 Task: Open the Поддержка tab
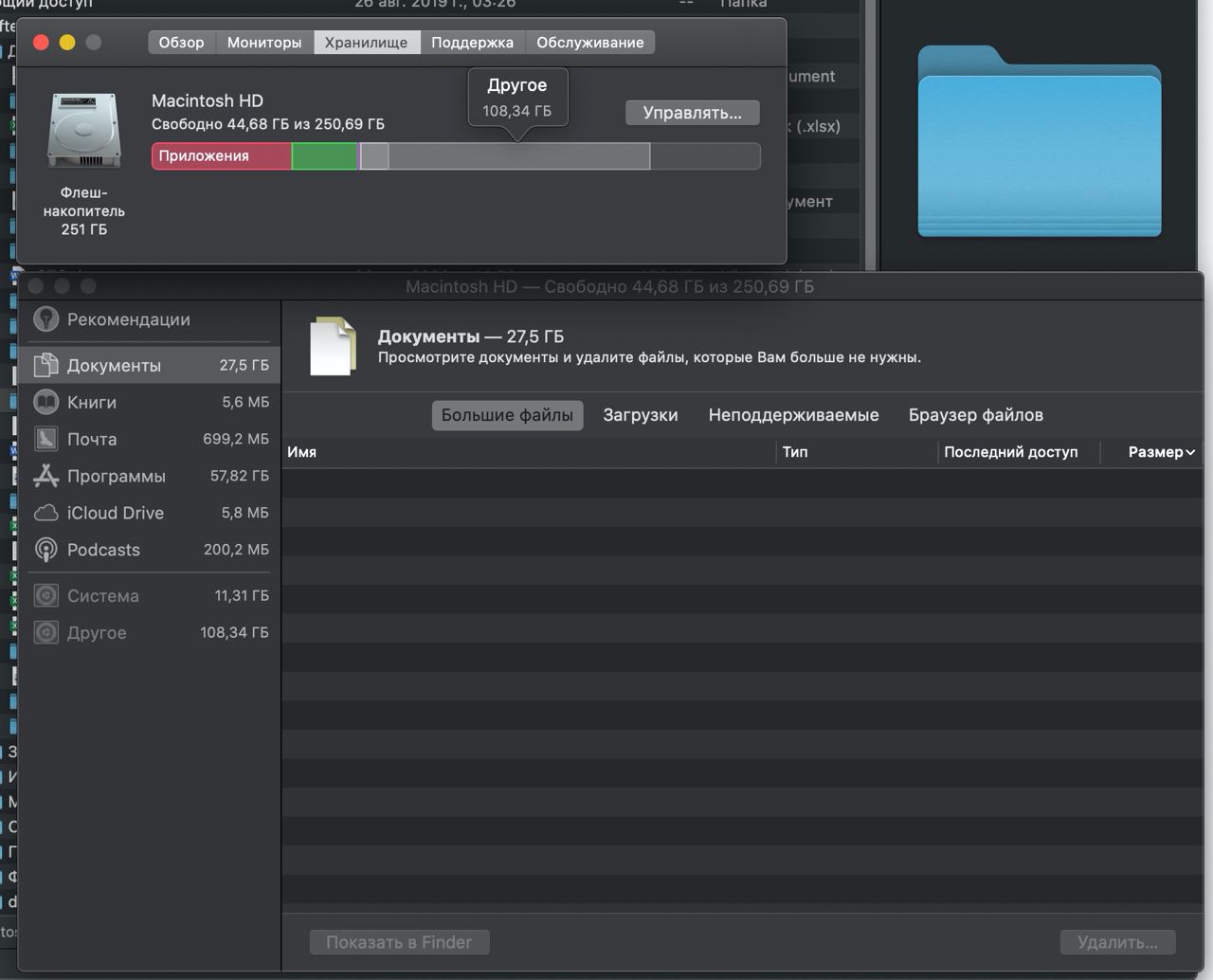(x=472, y=42)
